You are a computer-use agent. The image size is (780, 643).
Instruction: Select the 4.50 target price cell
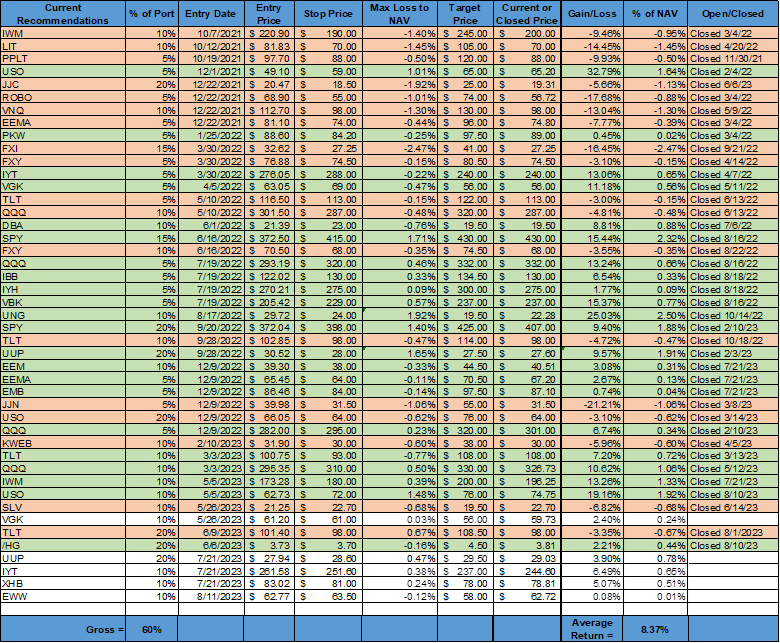pos(465,546)
